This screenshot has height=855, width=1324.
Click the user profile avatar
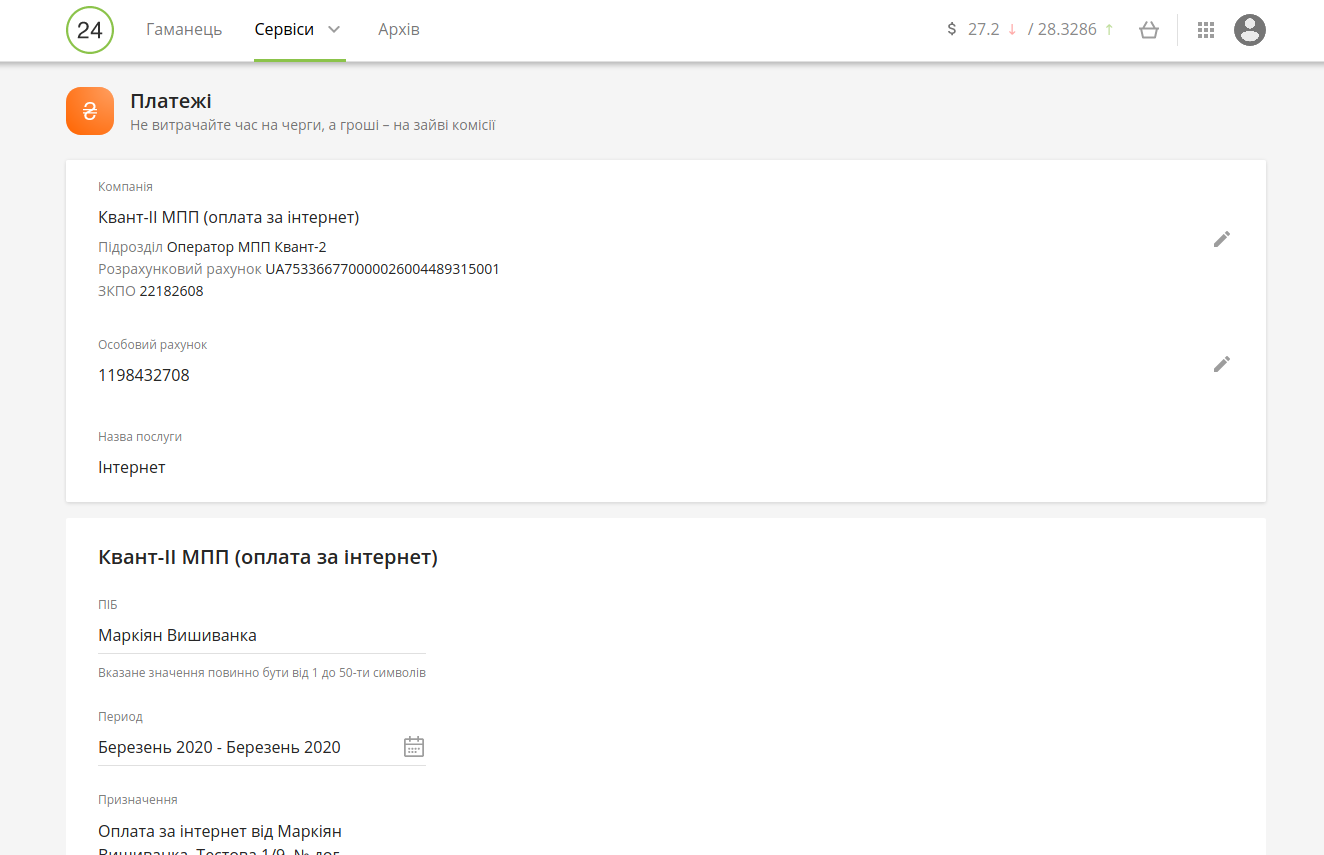[1249, 30]
